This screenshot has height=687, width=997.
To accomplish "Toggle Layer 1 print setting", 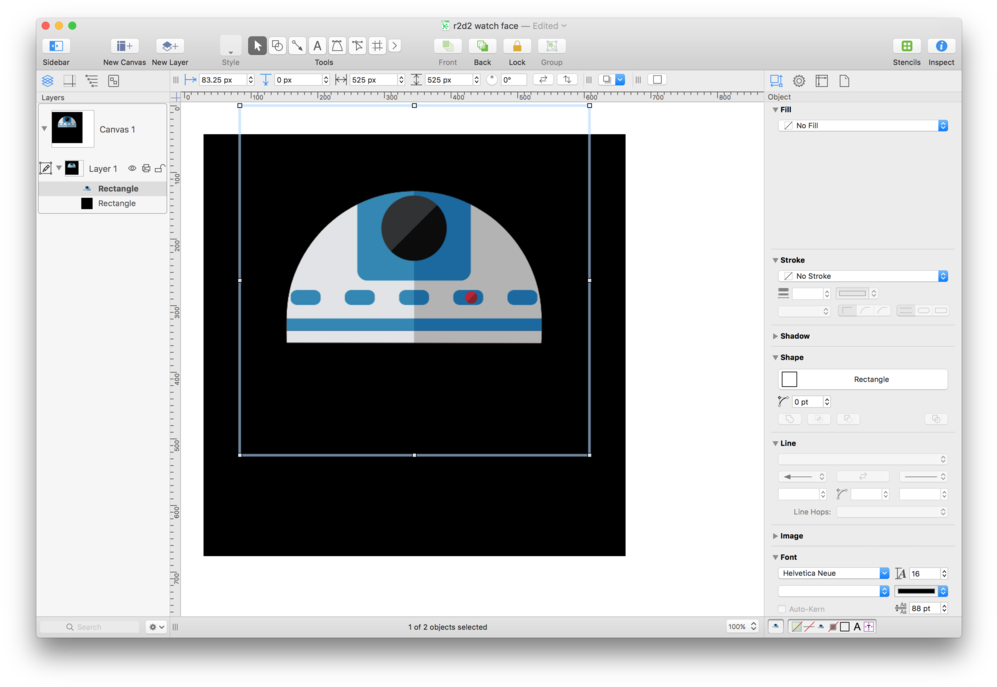I will [x=146, y=169].
